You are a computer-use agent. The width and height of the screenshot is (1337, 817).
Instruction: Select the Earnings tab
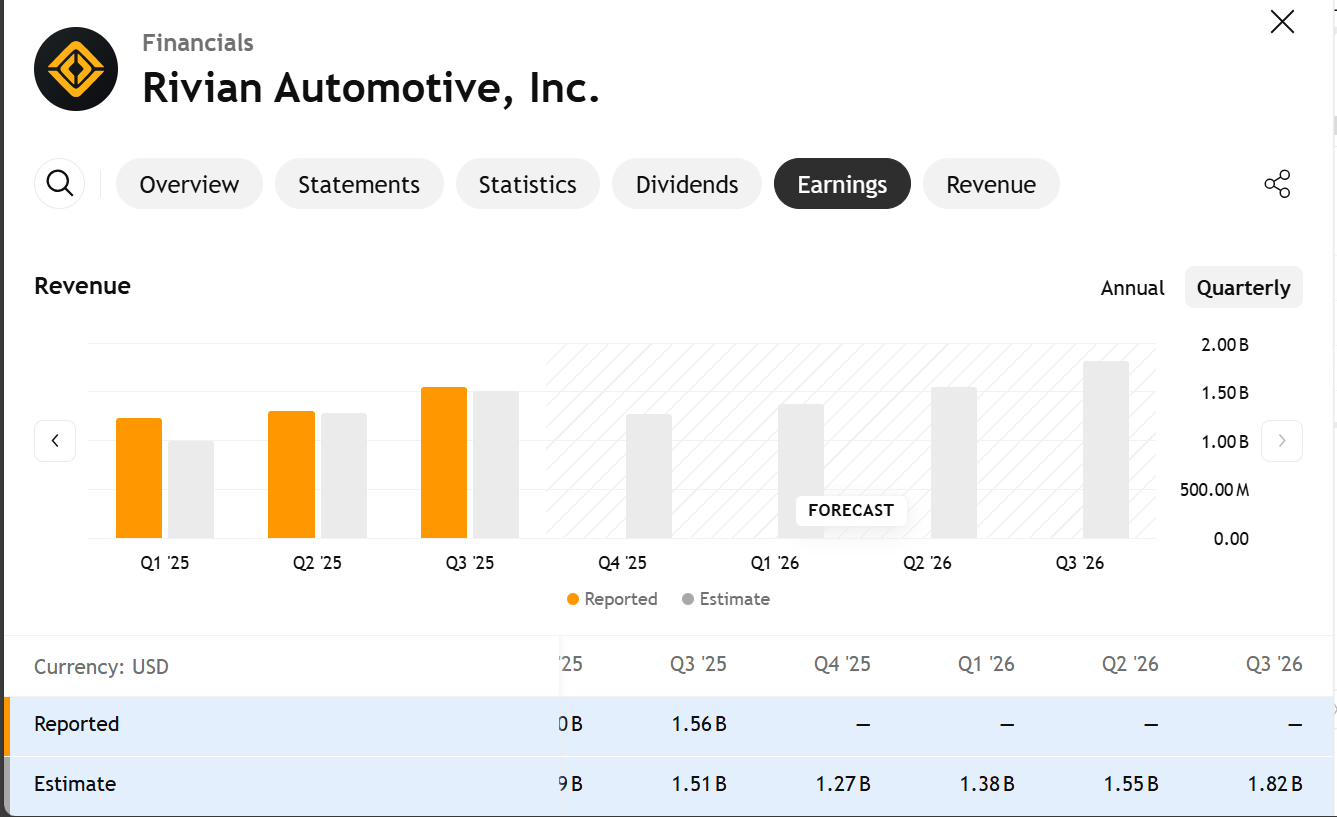[x=842, y=184]
